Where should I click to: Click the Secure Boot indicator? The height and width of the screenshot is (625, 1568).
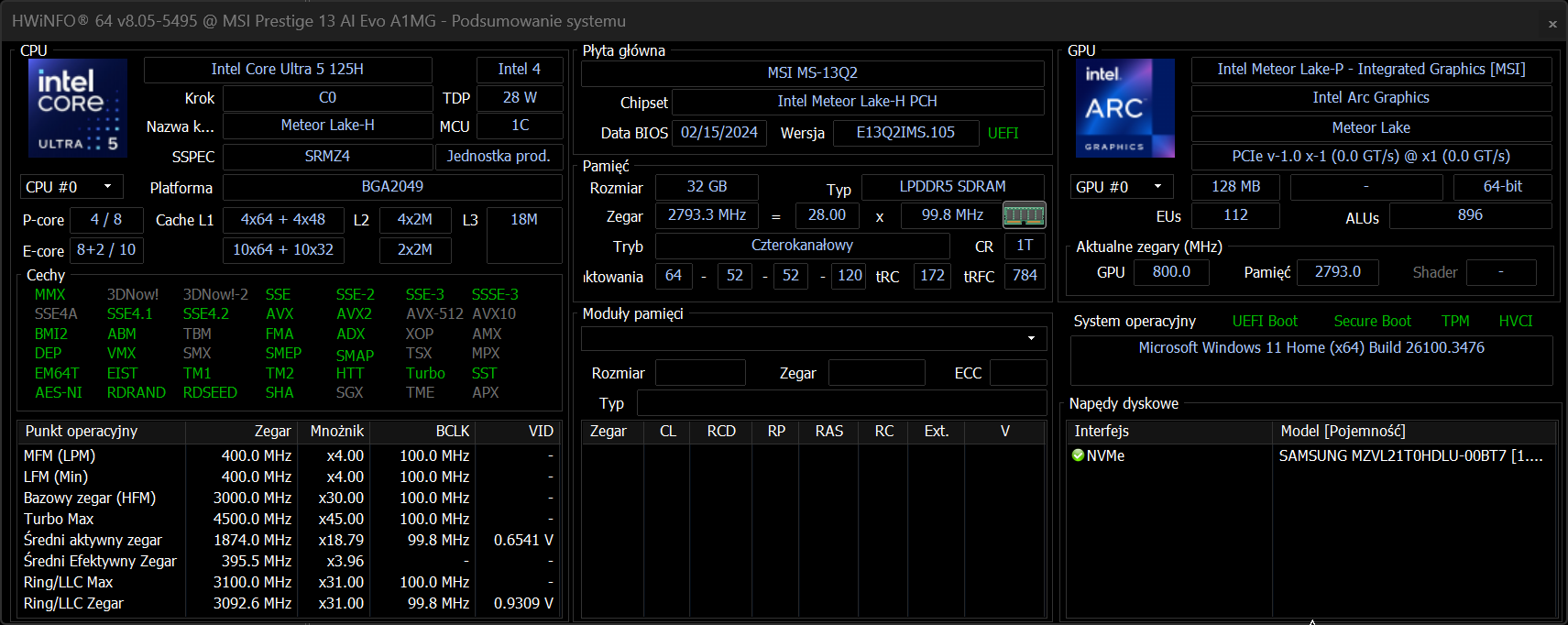1372,321
